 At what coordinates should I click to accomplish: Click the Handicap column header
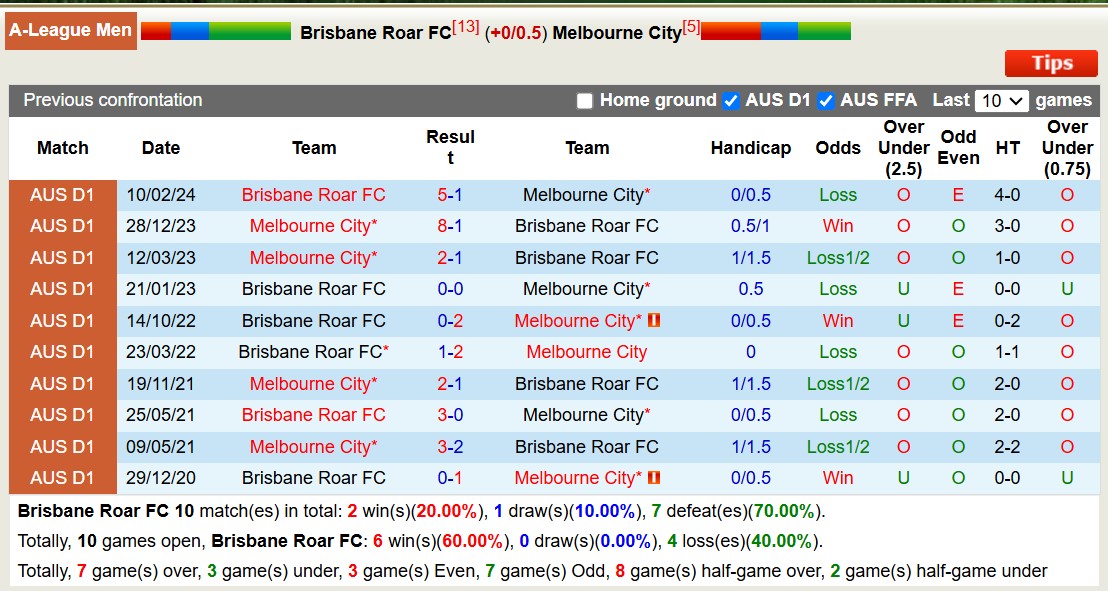751,148
